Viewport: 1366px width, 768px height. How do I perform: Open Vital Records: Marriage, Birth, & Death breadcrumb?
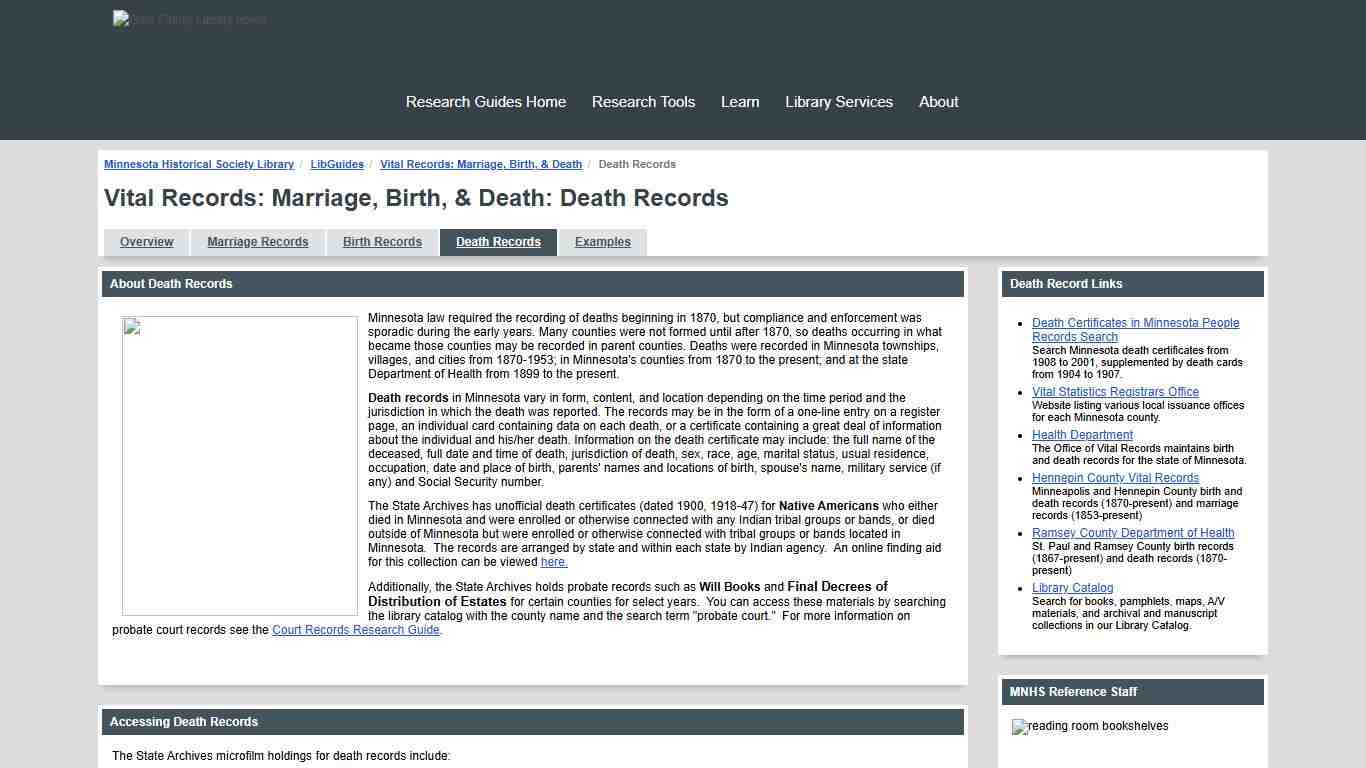tap(481, 164)
